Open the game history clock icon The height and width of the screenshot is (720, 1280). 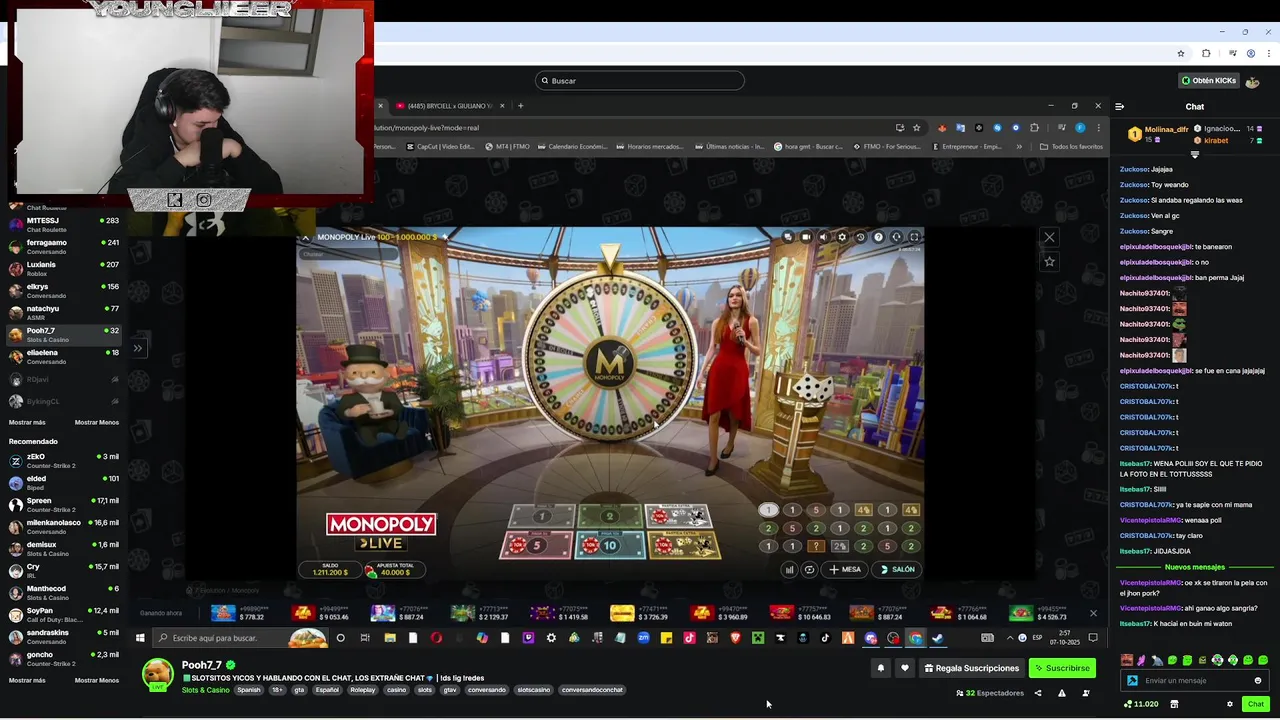click(861, 237)
